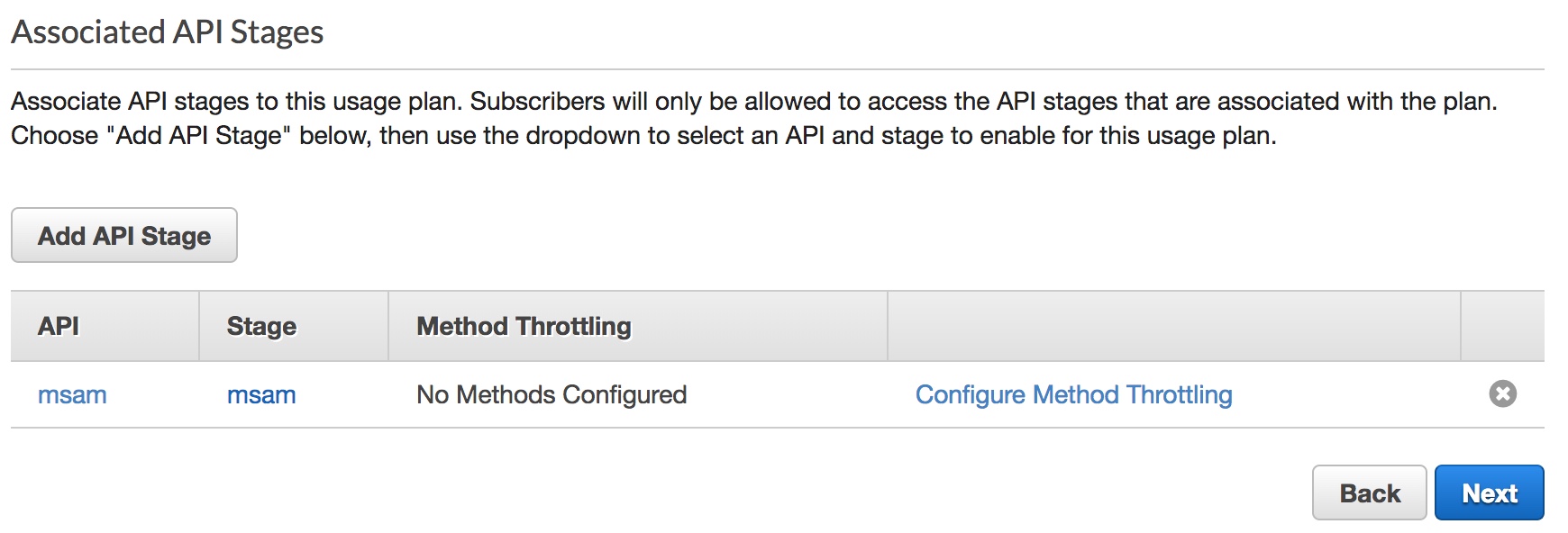Select the Method Throttling column header
Screen dimensions: 1568x533
pyautogui.click(x=638, y=326)
